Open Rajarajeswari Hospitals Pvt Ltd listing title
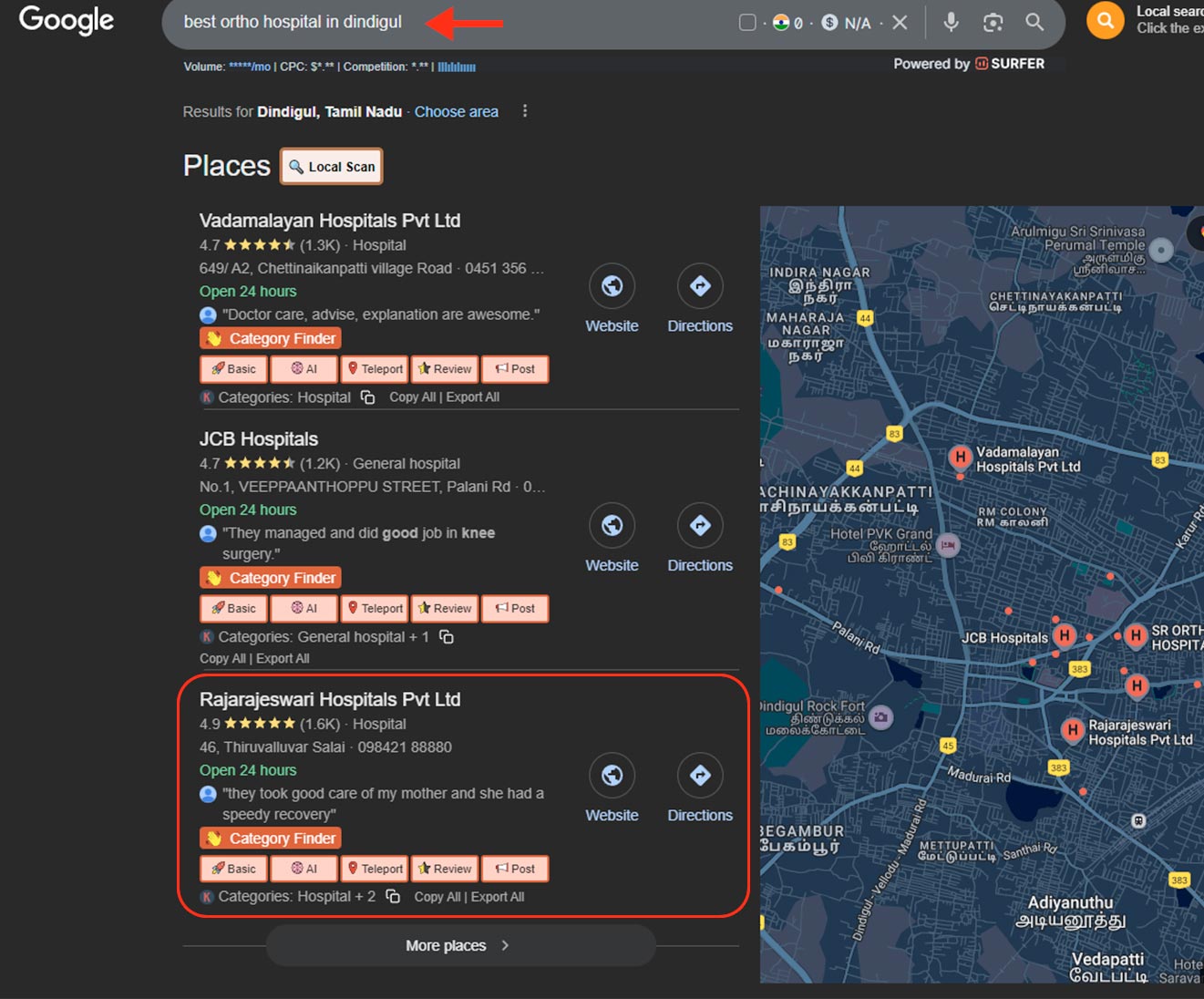The height and width of the screenshot is (999, 1204). pos(330,699)
